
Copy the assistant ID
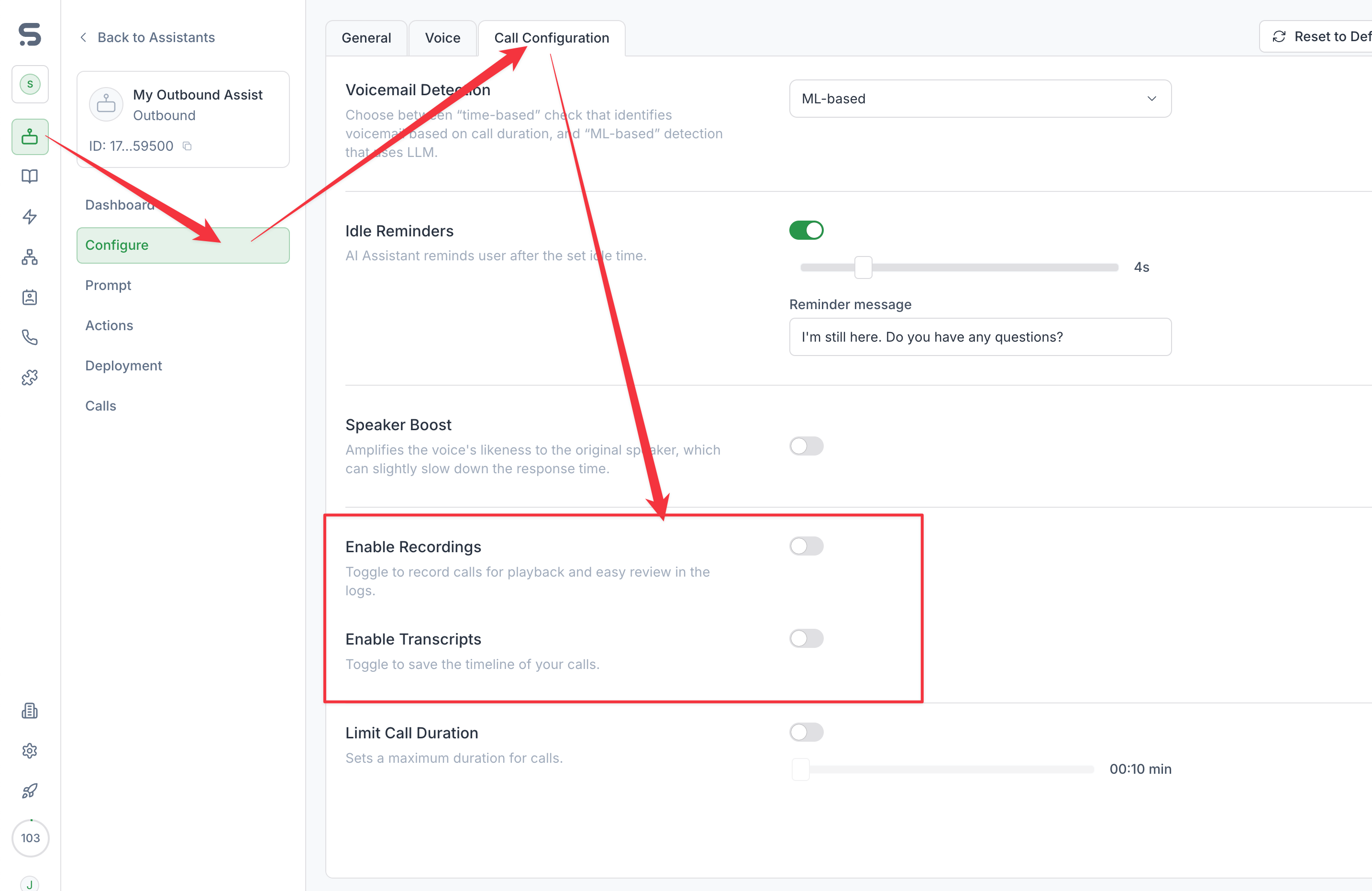click(x=187, y=146)
